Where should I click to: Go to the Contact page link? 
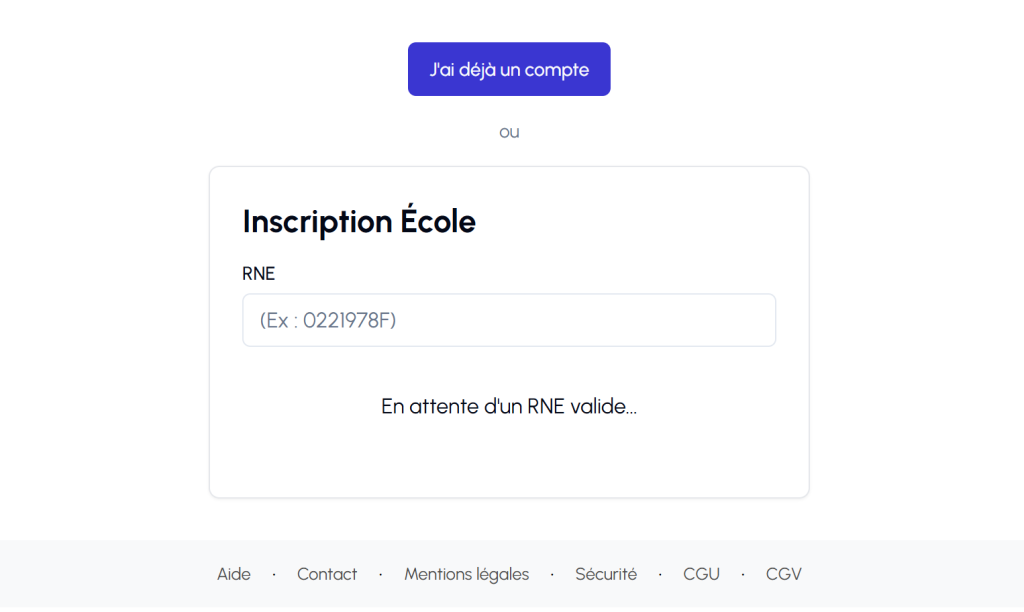click(x=327, y=574)
